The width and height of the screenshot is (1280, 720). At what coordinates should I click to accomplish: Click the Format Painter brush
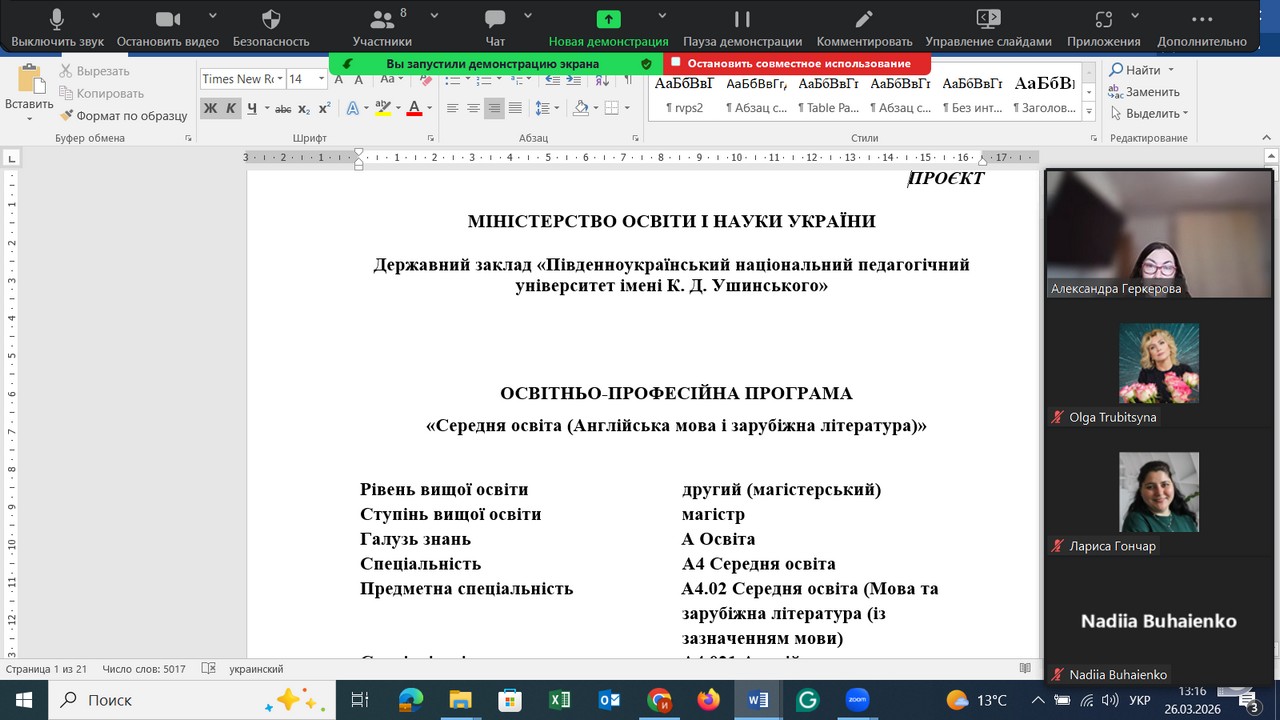pyautogui.click(x=125, y=115)
